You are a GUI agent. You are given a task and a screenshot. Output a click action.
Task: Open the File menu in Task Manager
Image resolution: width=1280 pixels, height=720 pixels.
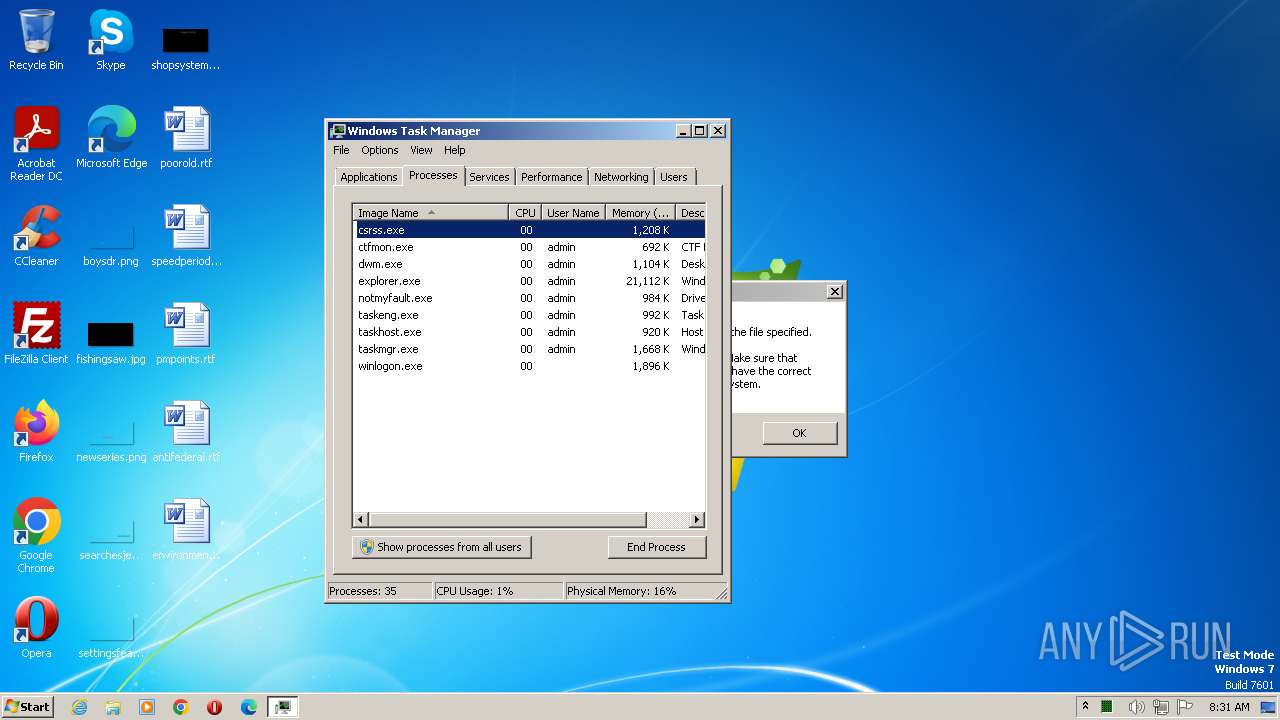pos(341,150)
